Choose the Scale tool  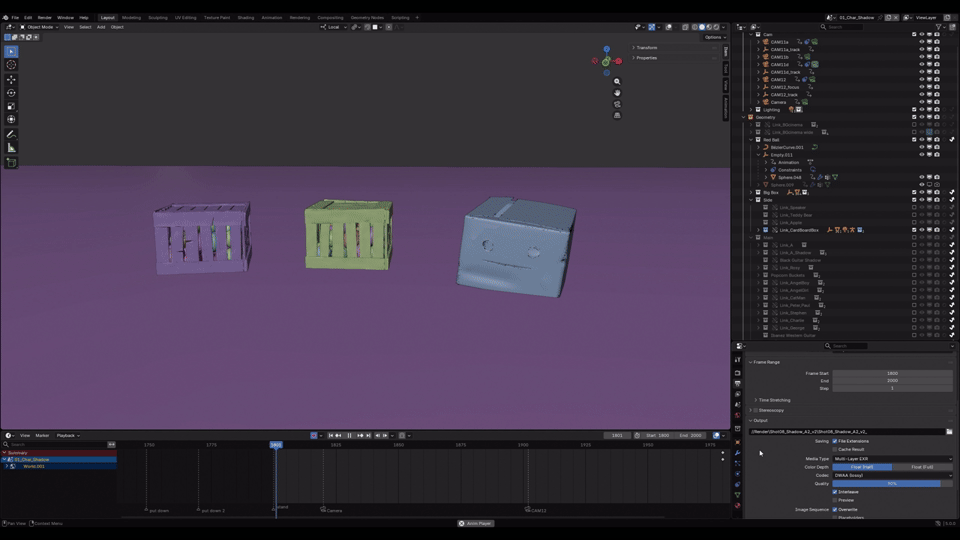click(11, 107)
